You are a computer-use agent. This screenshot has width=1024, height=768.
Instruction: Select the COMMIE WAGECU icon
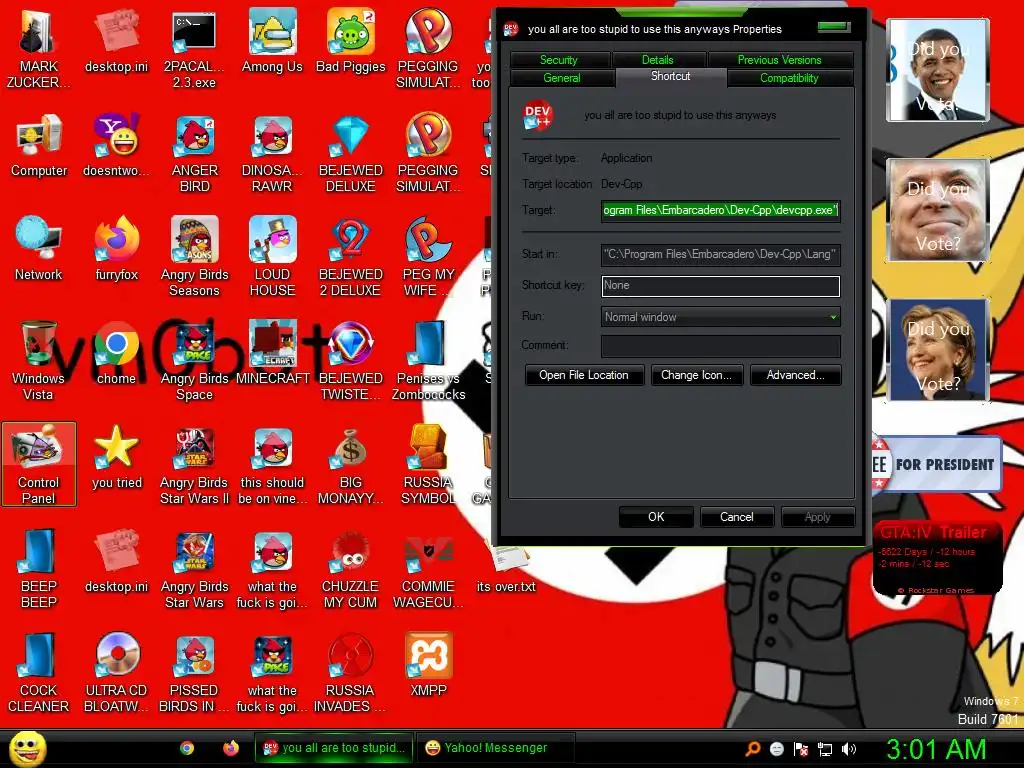(x=428, y=569)
